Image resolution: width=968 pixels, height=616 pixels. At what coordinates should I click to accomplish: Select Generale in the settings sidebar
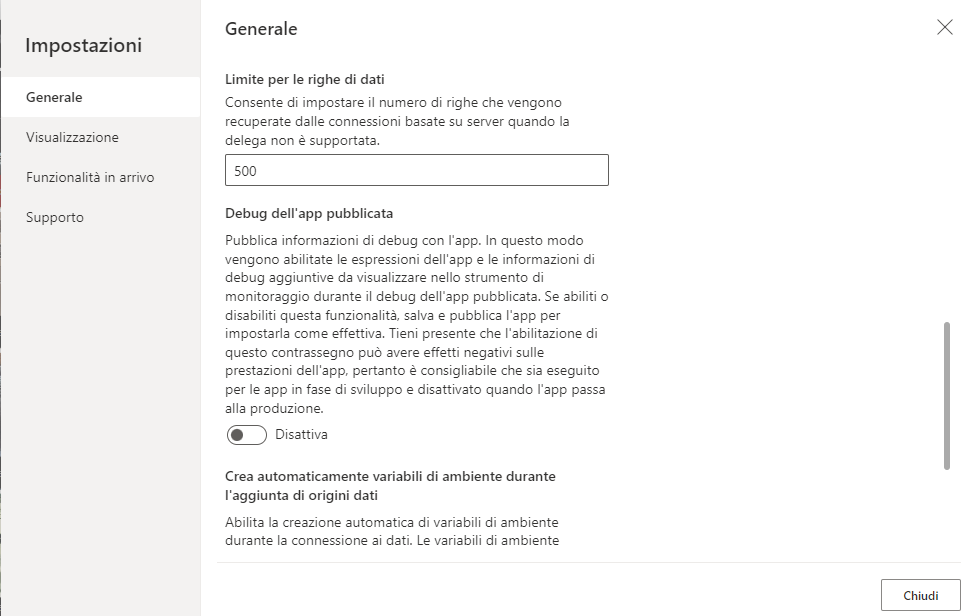[x=56, y=97]
